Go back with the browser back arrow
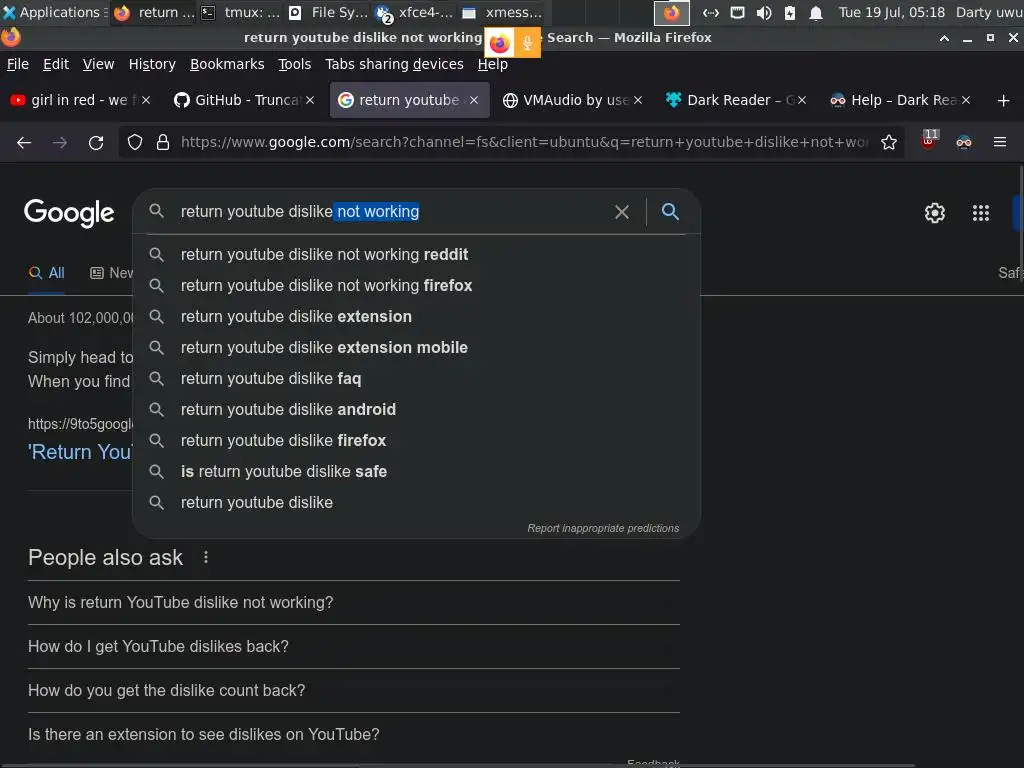Image resolution: width=1024 pixels, height=768 pixels. coord(24,142)
